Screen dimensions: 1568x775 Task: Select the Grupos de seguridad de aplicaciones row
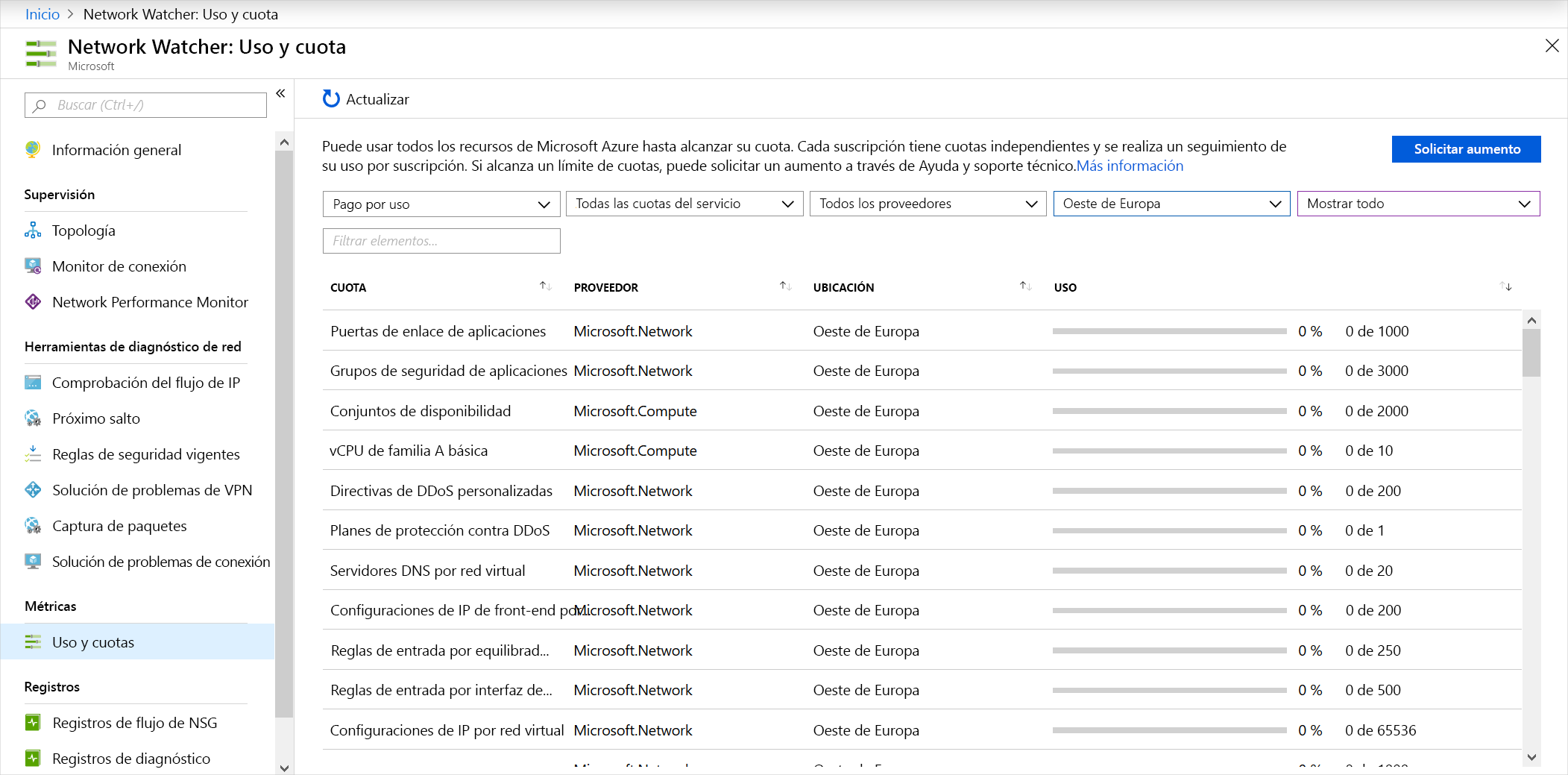pos(922,371)
